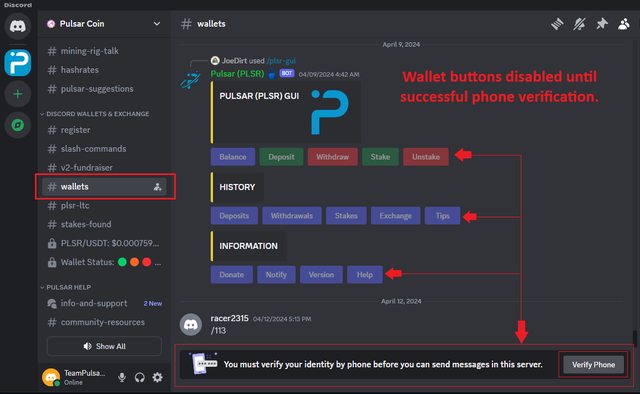640x394 pixels.
Task: Click the BOT tag badge
Action: [287, 73]
